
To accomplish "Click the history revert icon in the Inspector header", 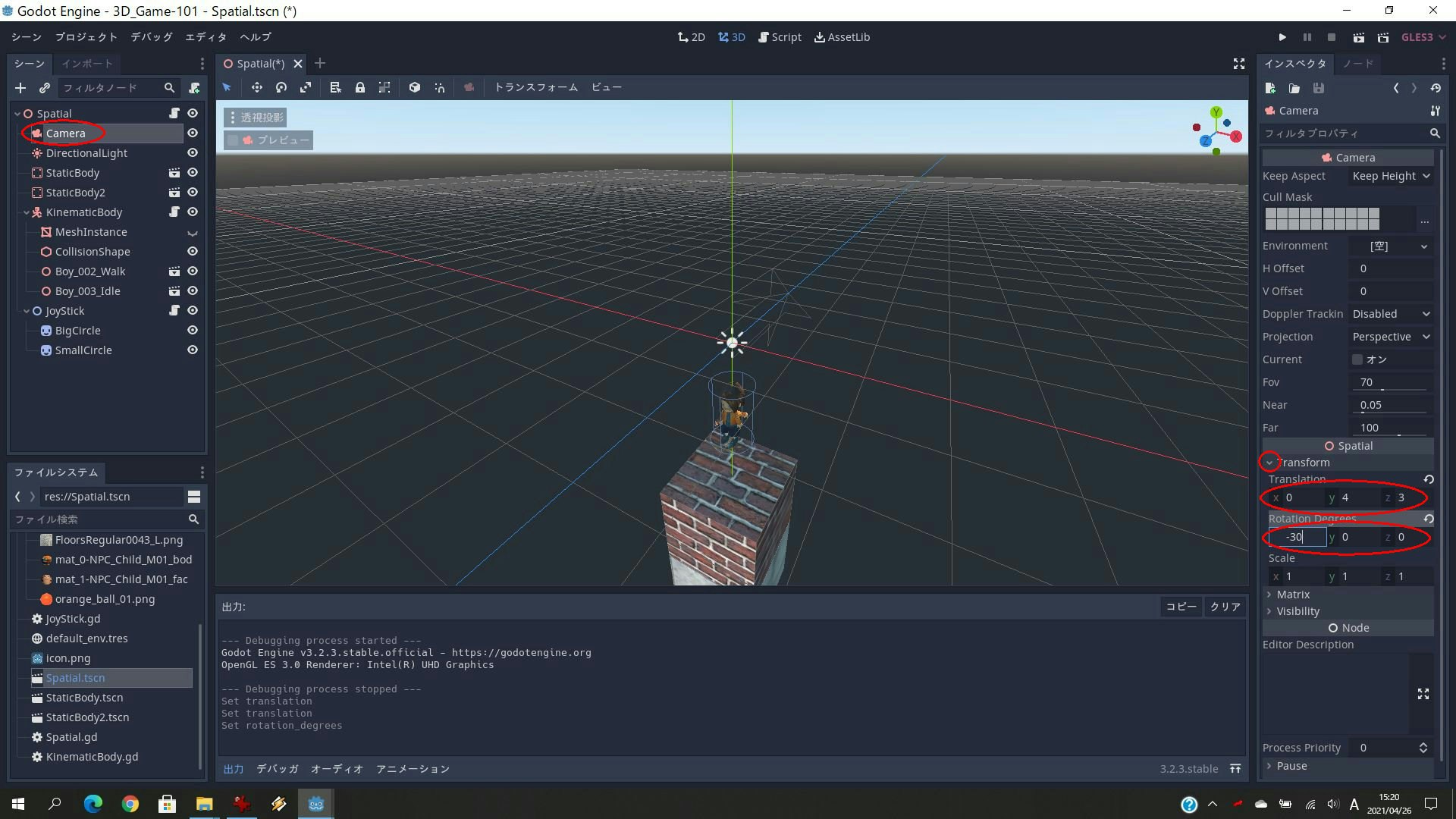I will pos(1436,88).
